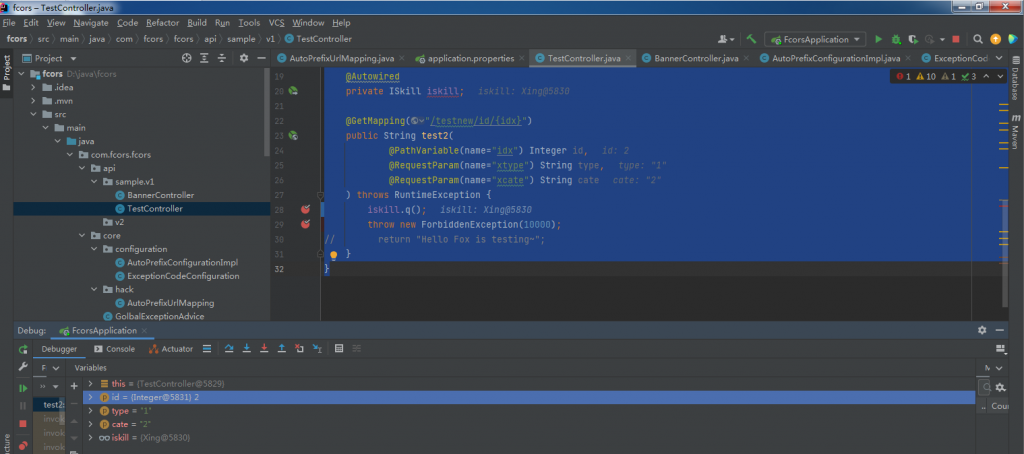Screen dimensions: 1024x454
Task: Click the Locate in project tree target icon
Action: coord(187,58)
